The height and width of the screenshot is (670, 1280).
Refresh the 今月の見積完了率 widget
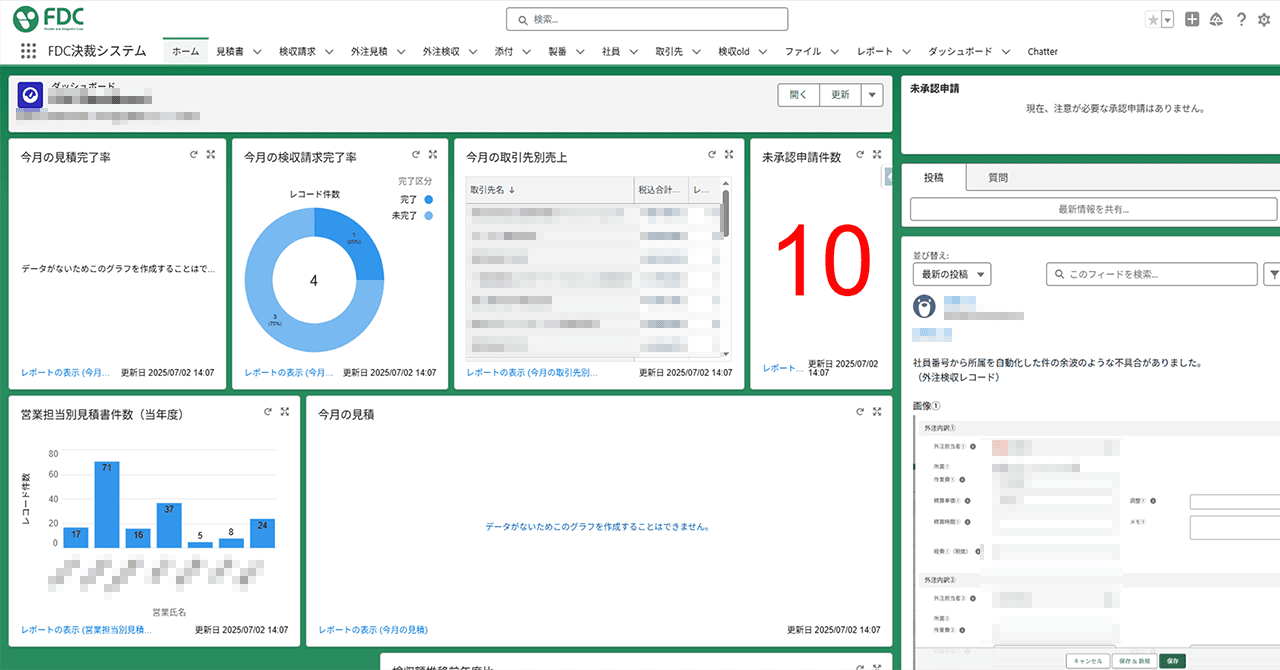click(x=194, y=155)
